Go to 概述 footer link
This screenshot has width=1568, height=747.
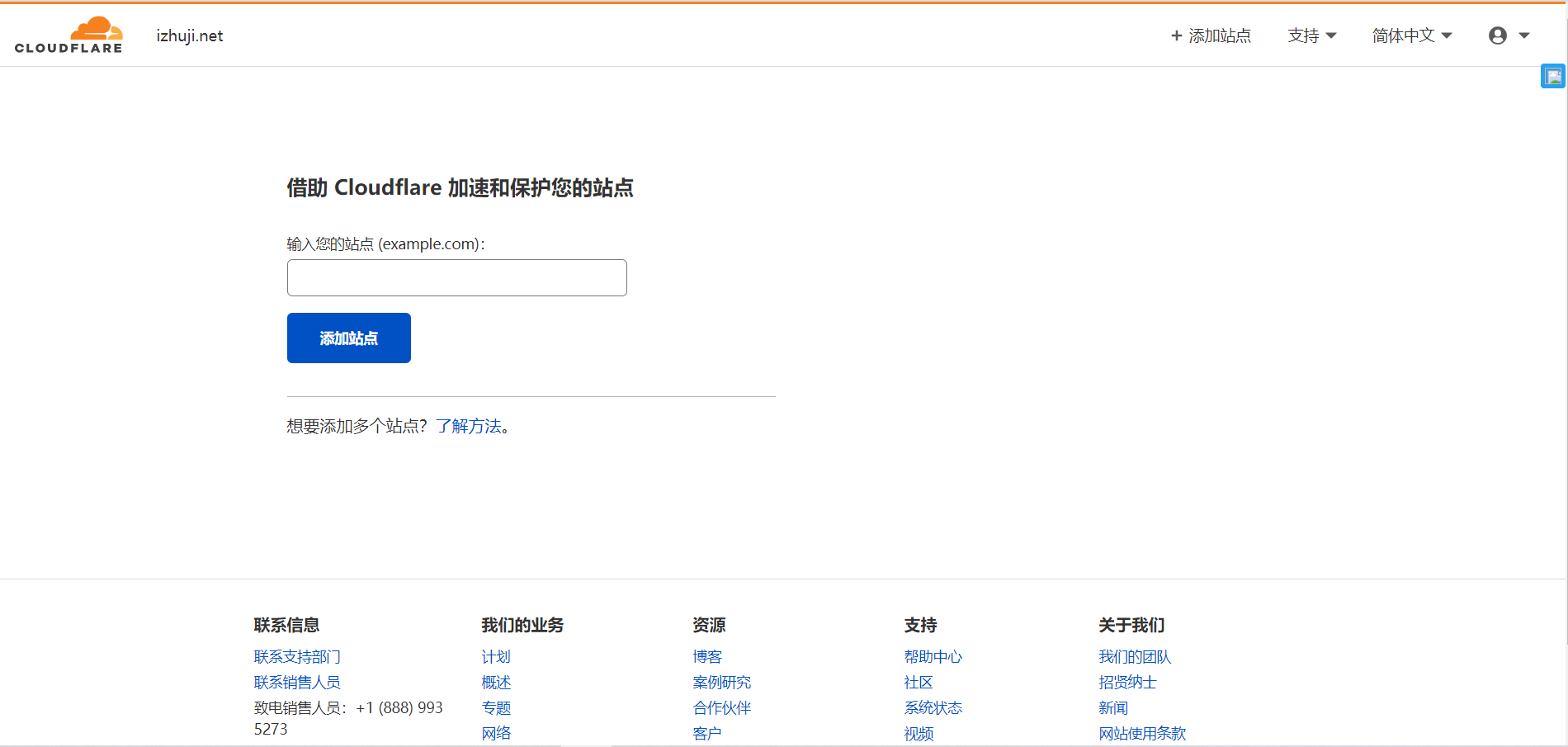coord(496,683)
